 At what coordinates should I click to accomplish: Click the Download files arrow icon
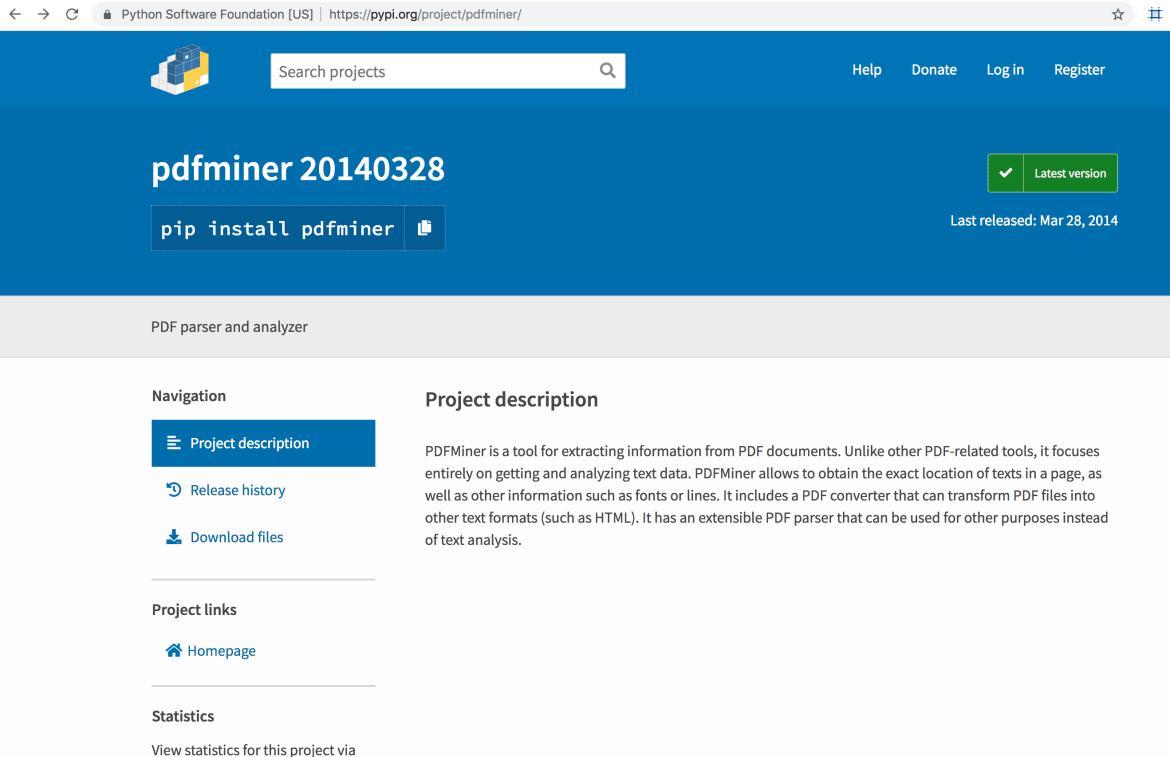coord(174,537)
